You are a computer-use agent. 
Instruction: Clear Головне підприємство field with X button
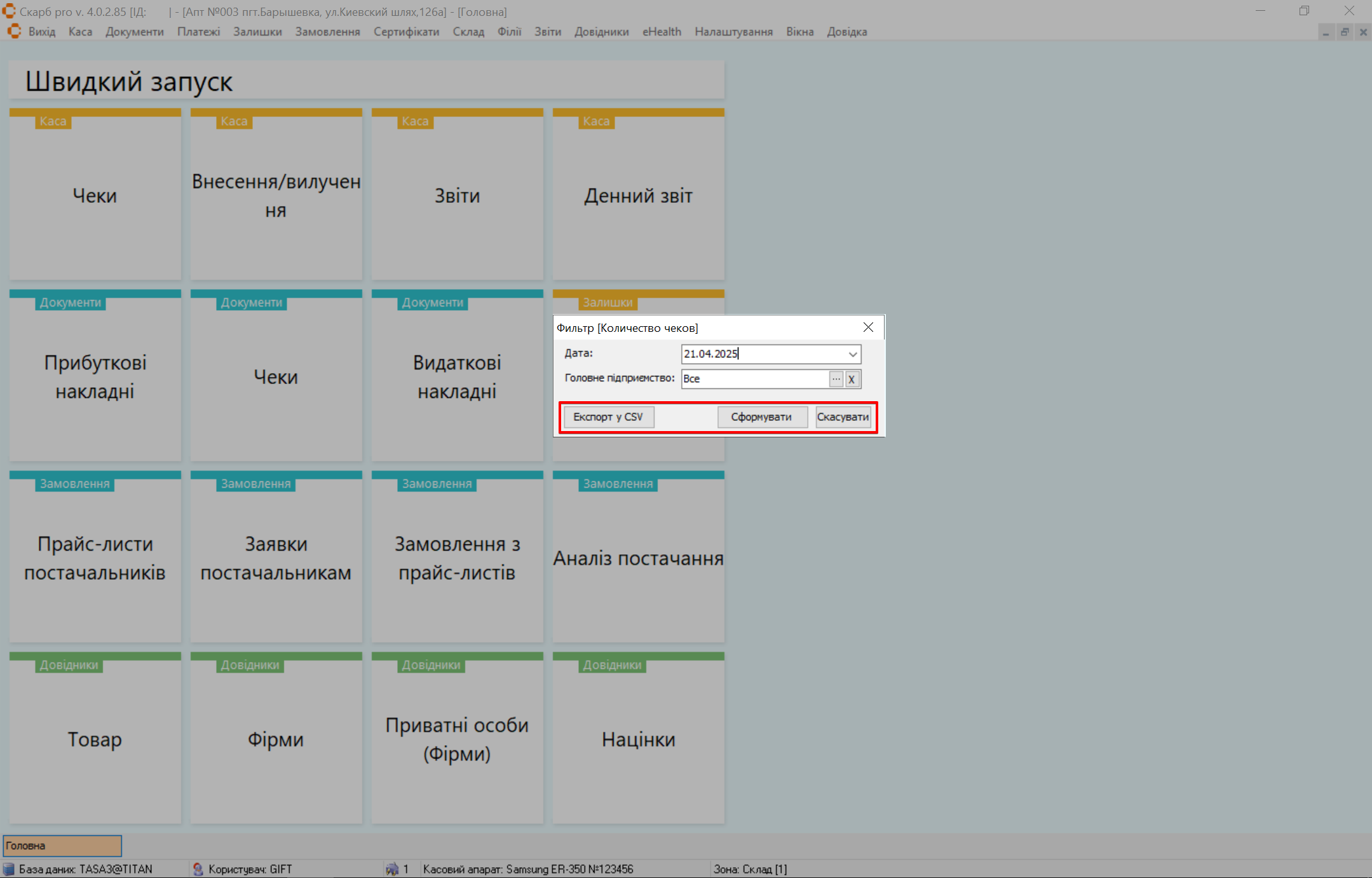[852, 379]
